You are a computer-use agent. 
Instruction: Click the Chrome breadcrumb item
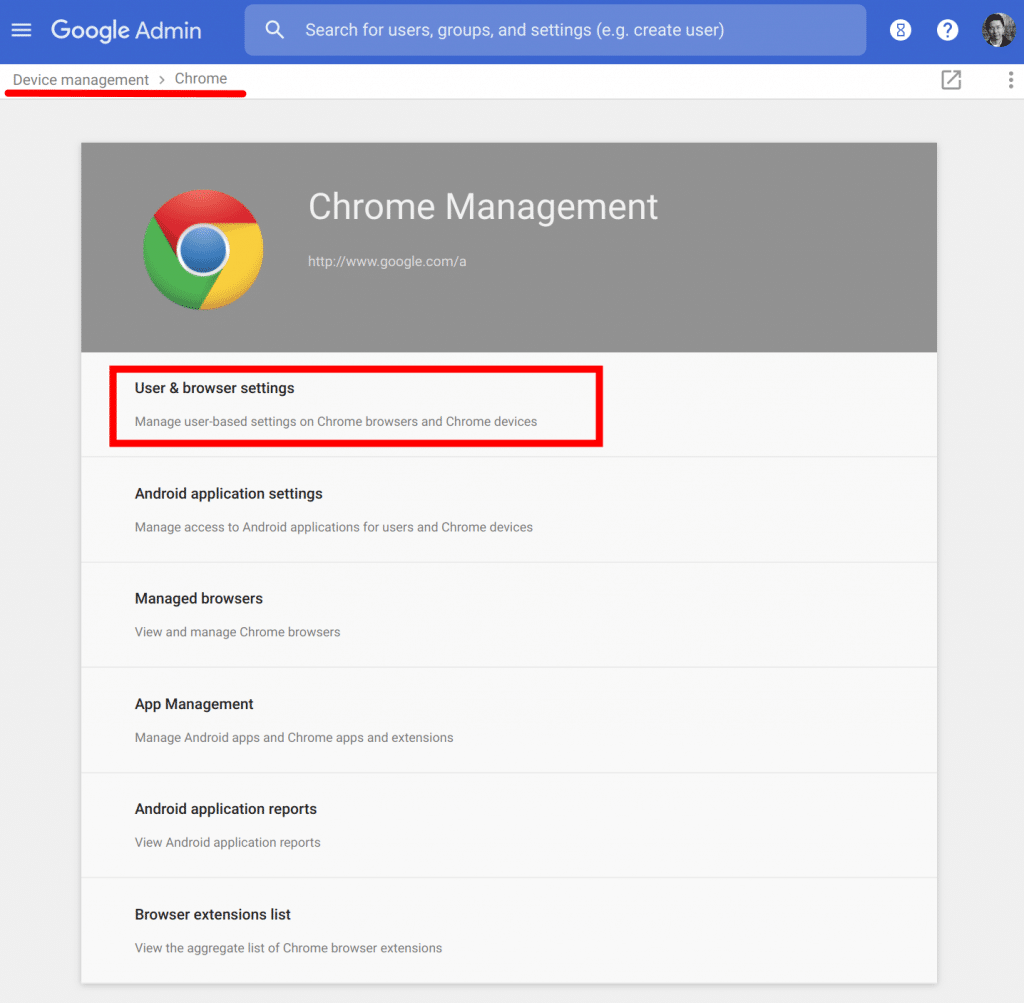pos(201,78)
